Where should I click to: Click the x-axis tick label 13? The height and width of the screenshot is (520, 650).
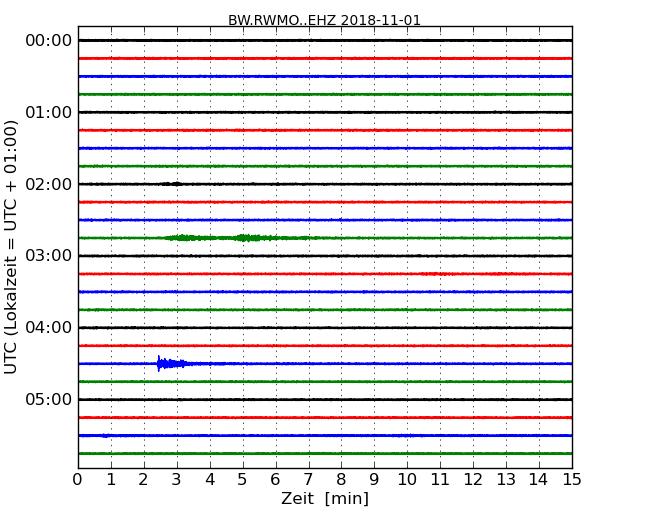click(506, 480)
